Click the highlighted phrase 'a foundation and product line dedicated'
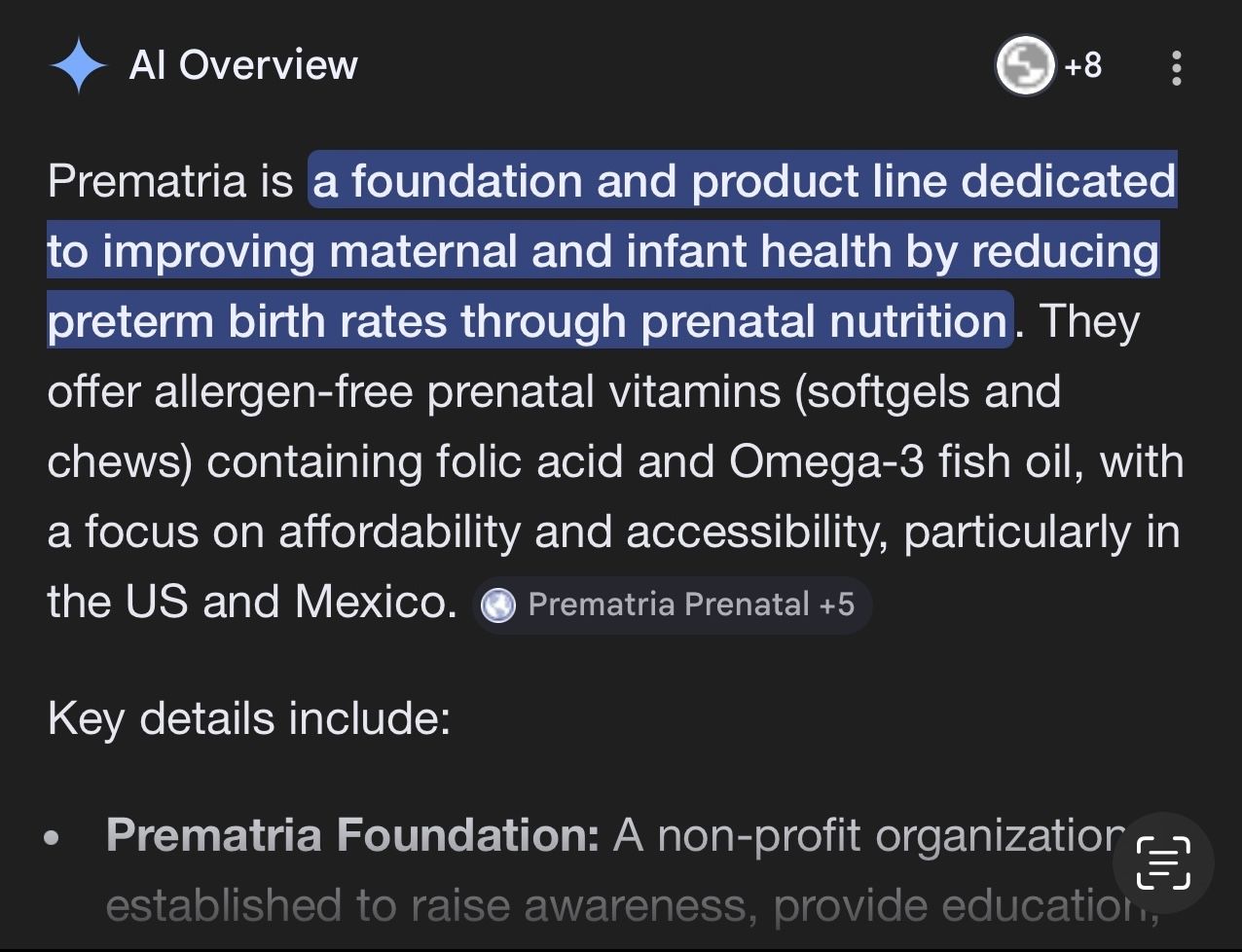 744,181
